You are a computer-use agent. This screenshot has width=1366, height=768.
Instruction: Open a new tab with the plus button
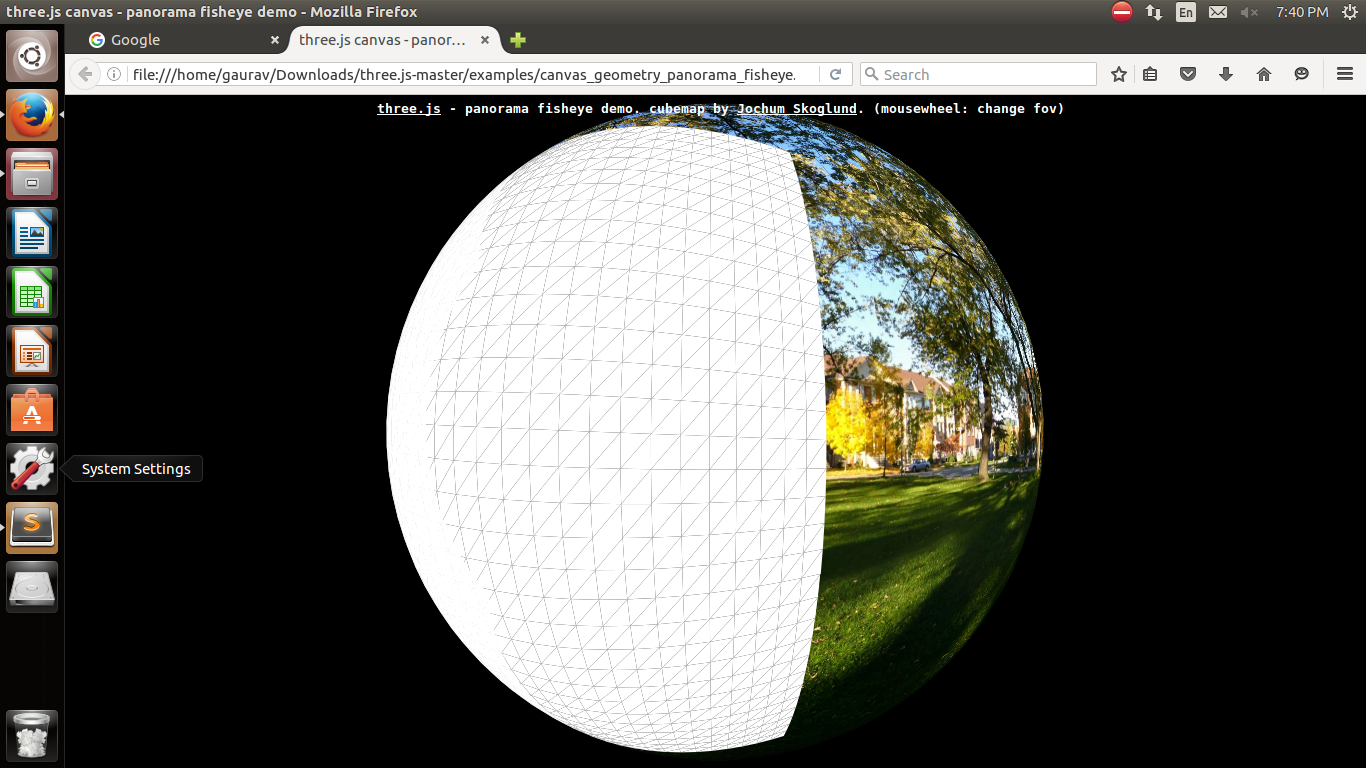pos(517,40)
